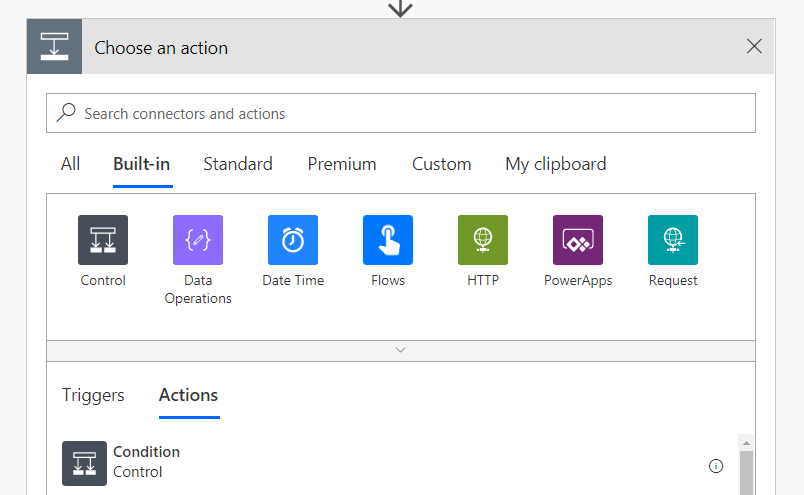Add the Condition control action

pos(146,462)
